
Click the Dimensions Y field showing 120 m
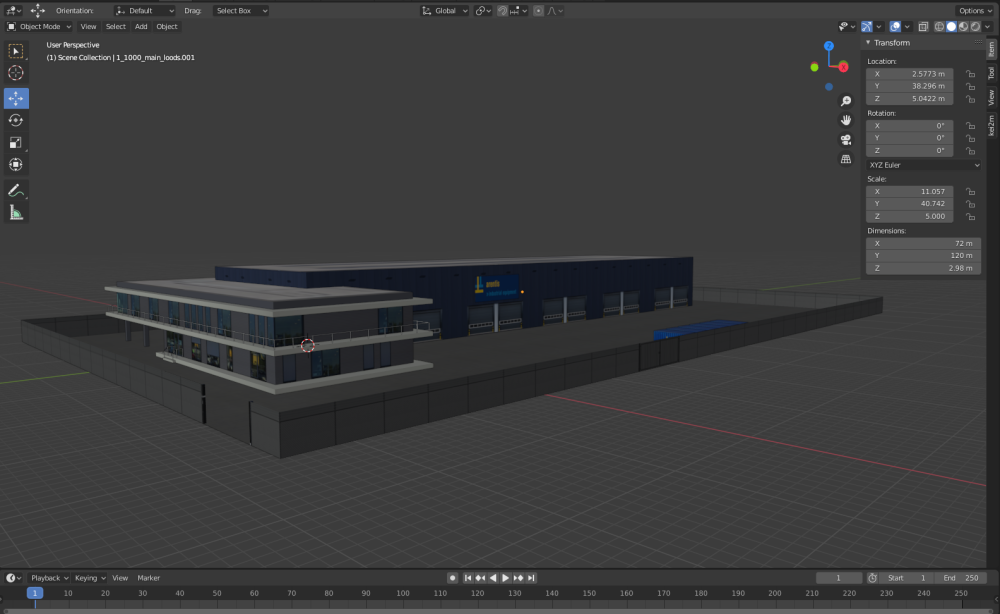[923, 255]
